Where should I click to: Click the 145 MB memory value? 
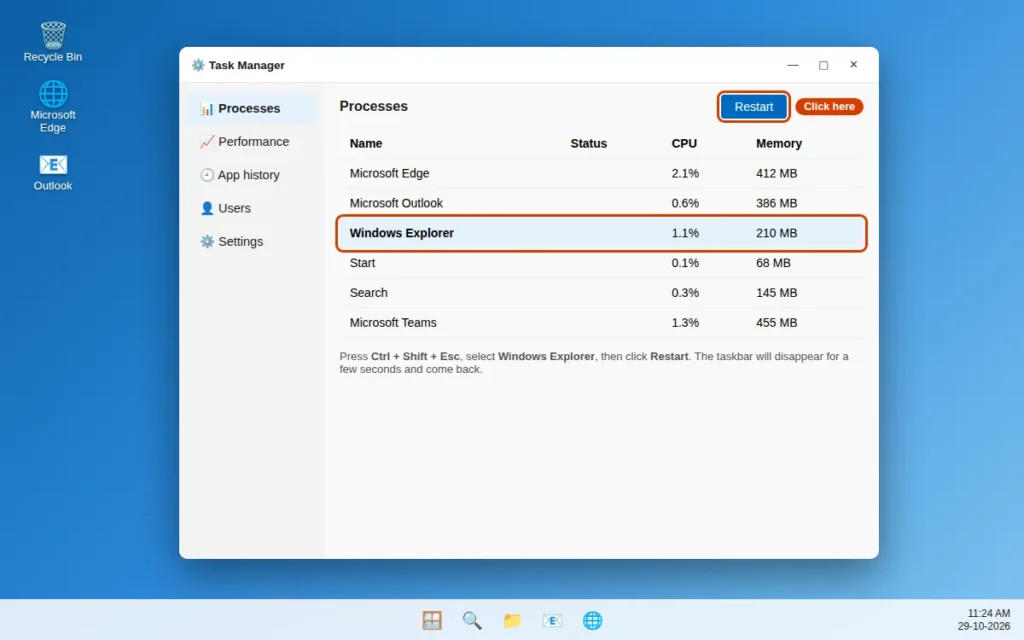coord(776,293)
